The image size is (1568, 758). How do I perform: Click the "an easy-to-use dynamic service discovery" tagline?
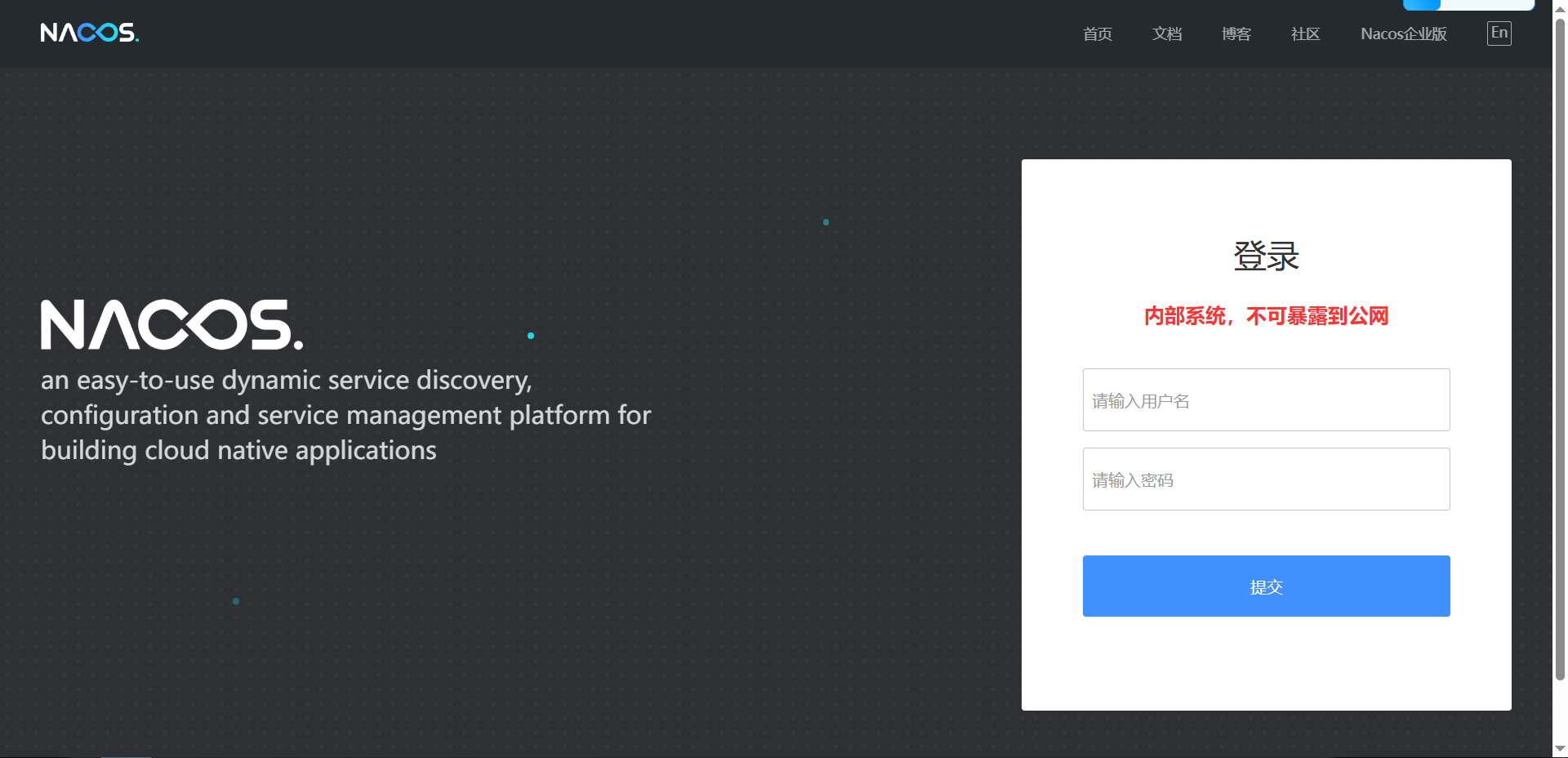[x=346, y=415]
